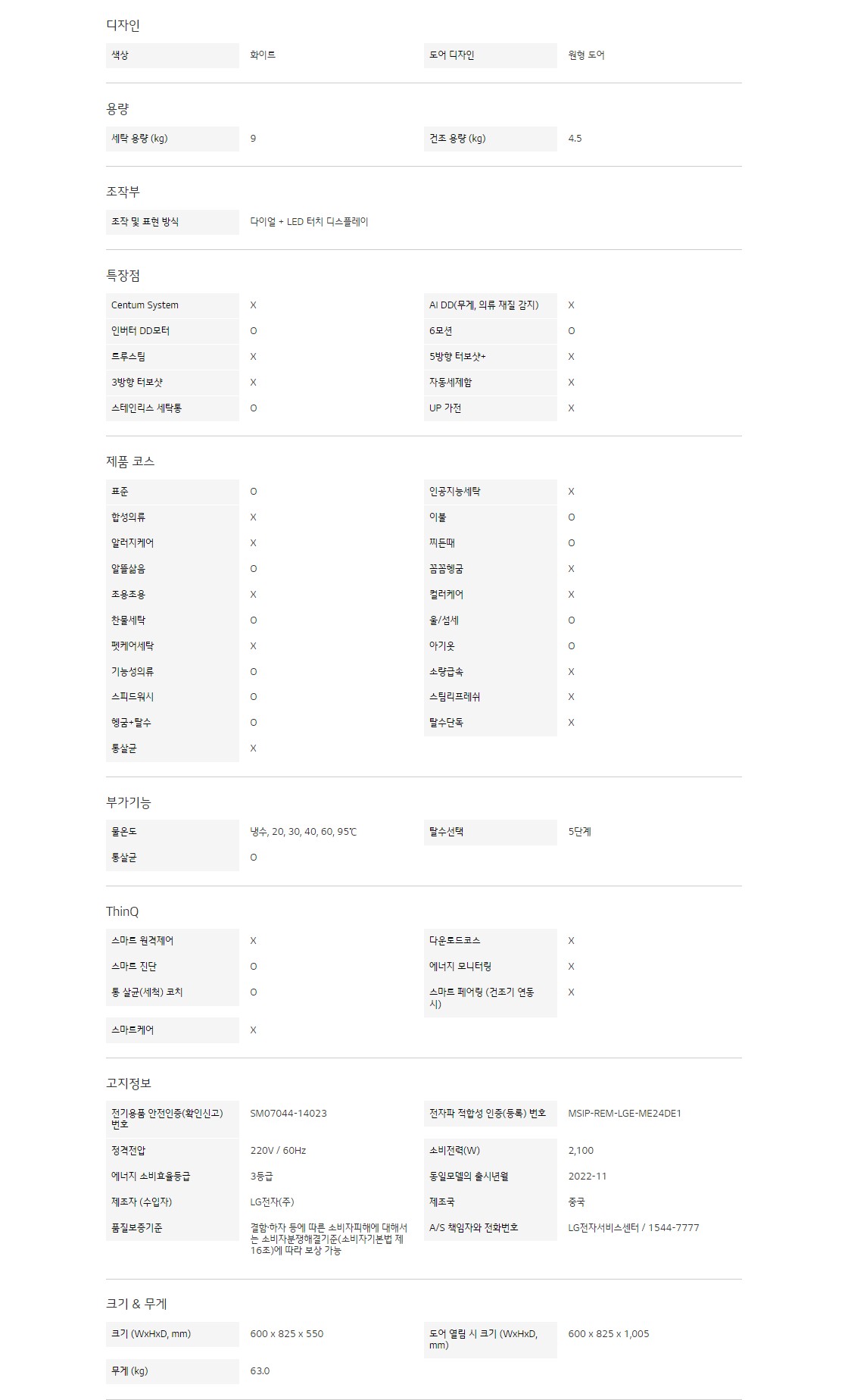Click the 제품 코스 heading

[130, 461]
